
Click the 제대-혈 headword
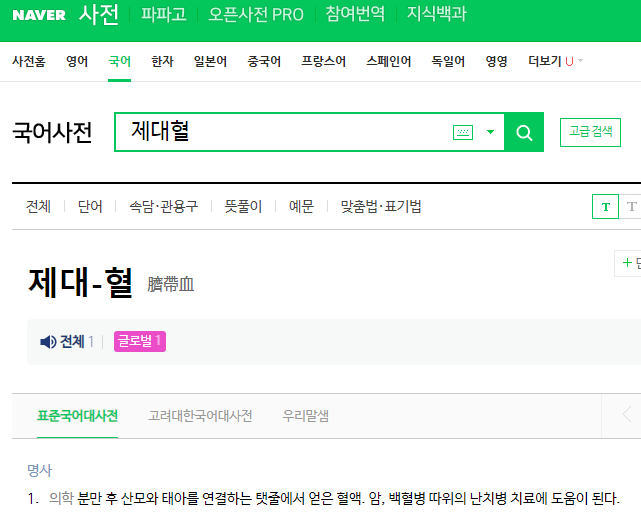[x=81, y=282]
